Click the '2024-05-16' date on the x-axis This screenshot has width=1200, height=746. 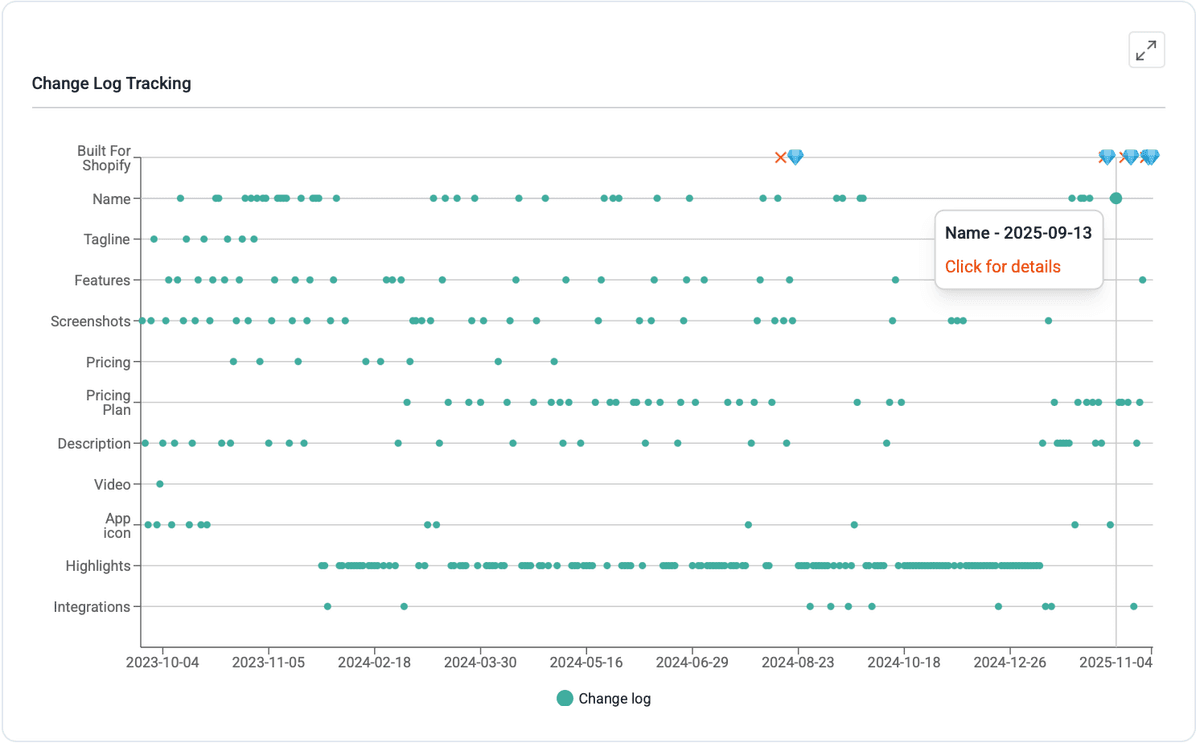coord(586,662)
